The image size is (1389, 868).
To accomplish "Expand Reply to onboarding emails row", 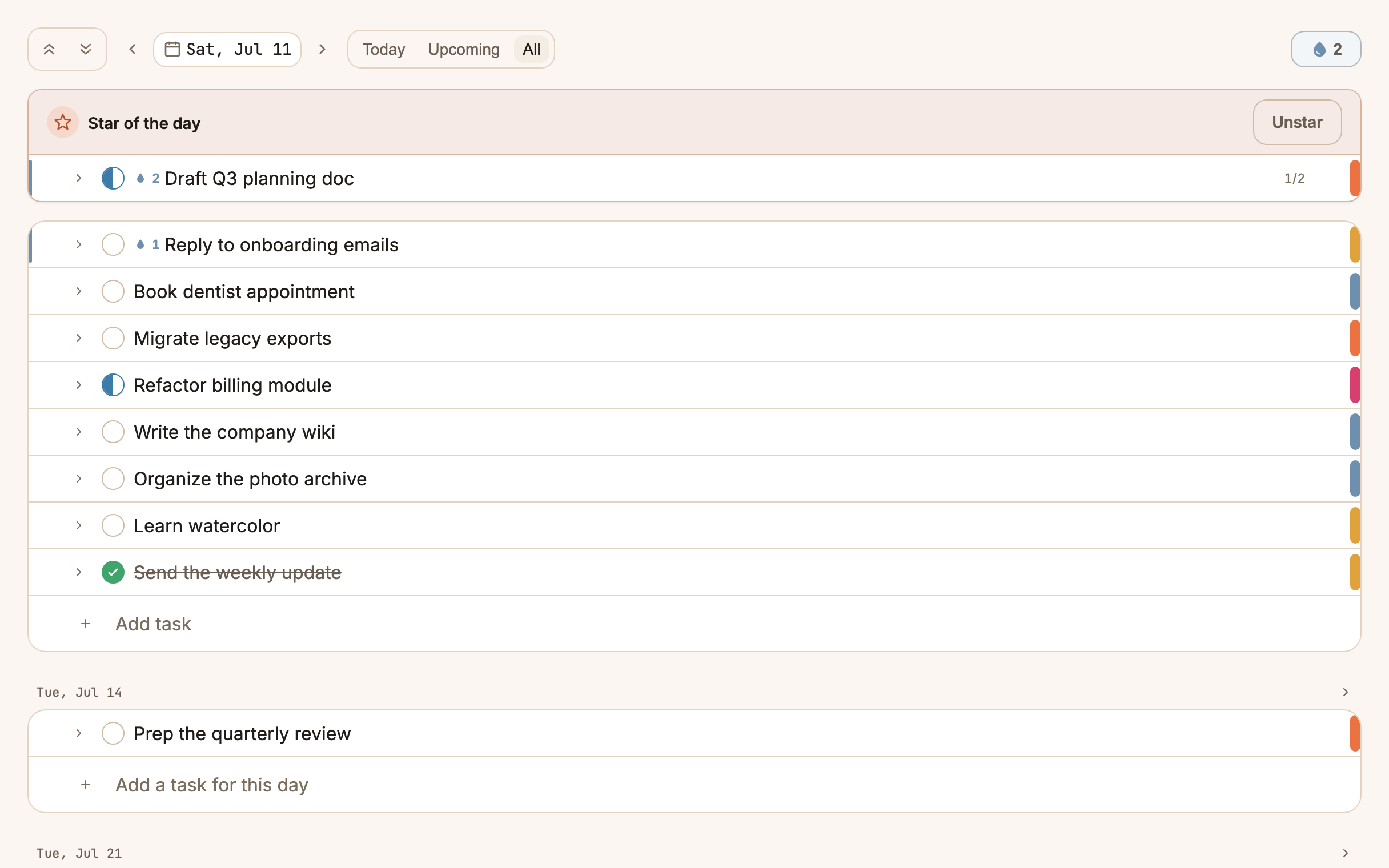I will click(x=79, y=245).
